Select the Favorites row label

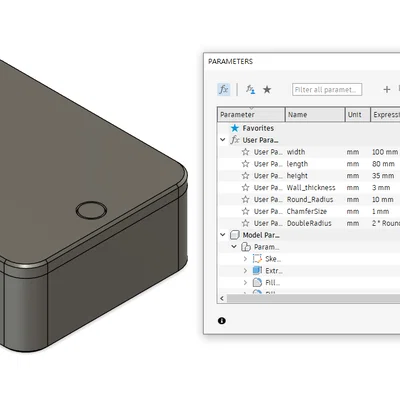258,128
